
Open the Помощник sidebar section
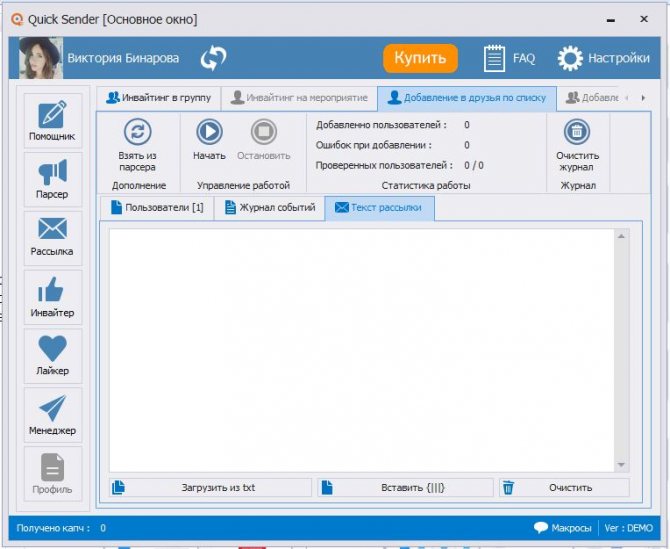tap(53, 121)
